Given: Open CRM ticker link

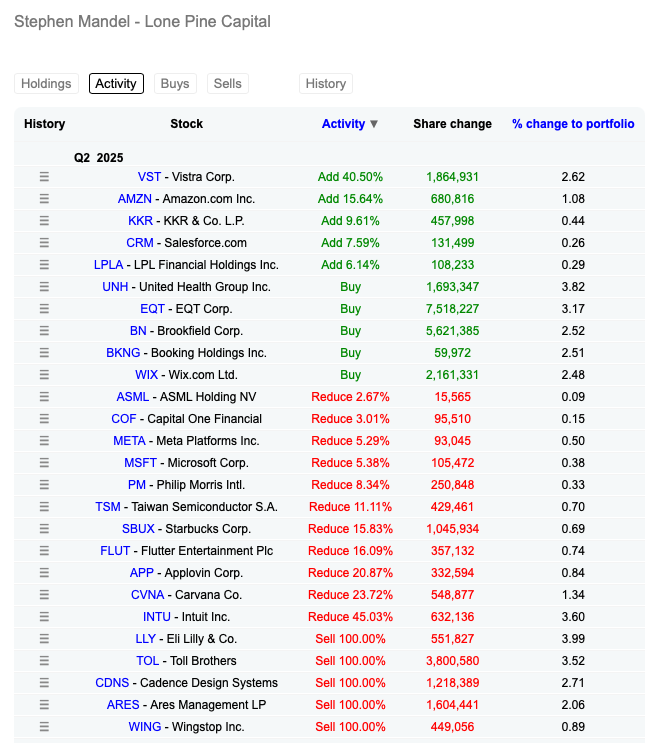Looking at the screenshot, I should click(x=140, y=243).
